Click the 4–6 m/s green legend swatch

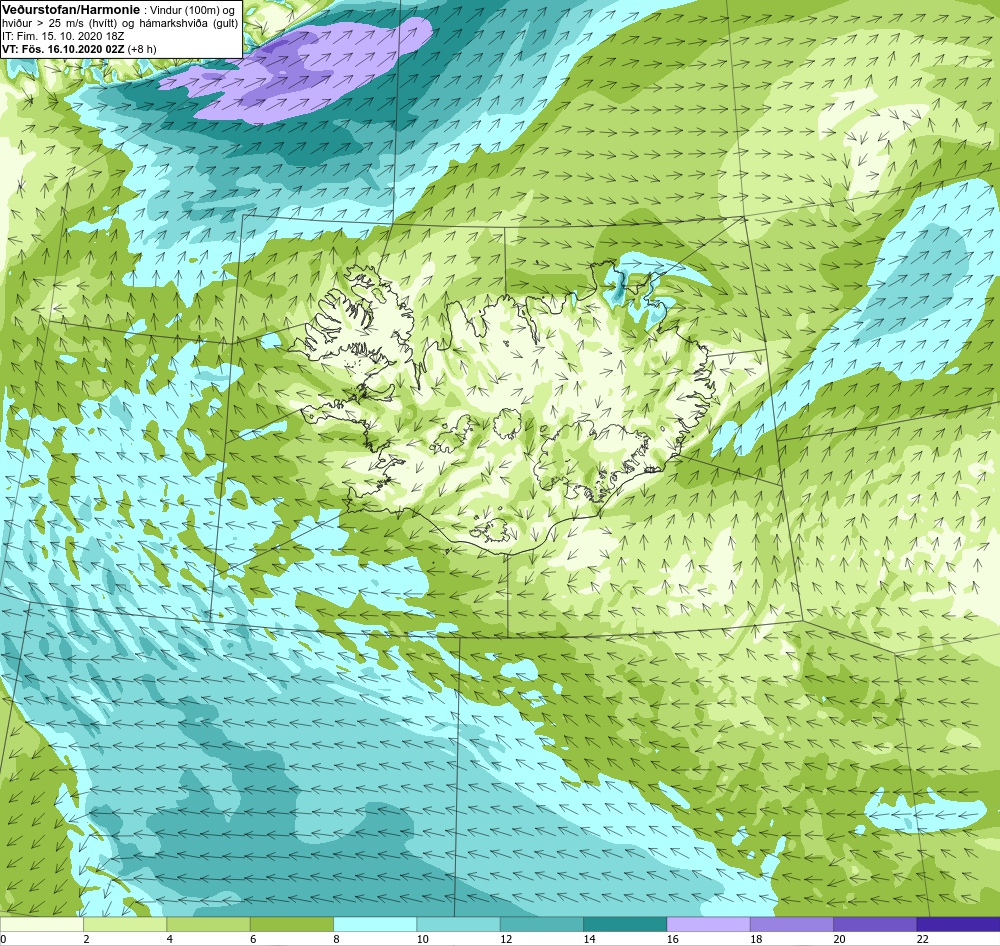[x=209, y=924]
